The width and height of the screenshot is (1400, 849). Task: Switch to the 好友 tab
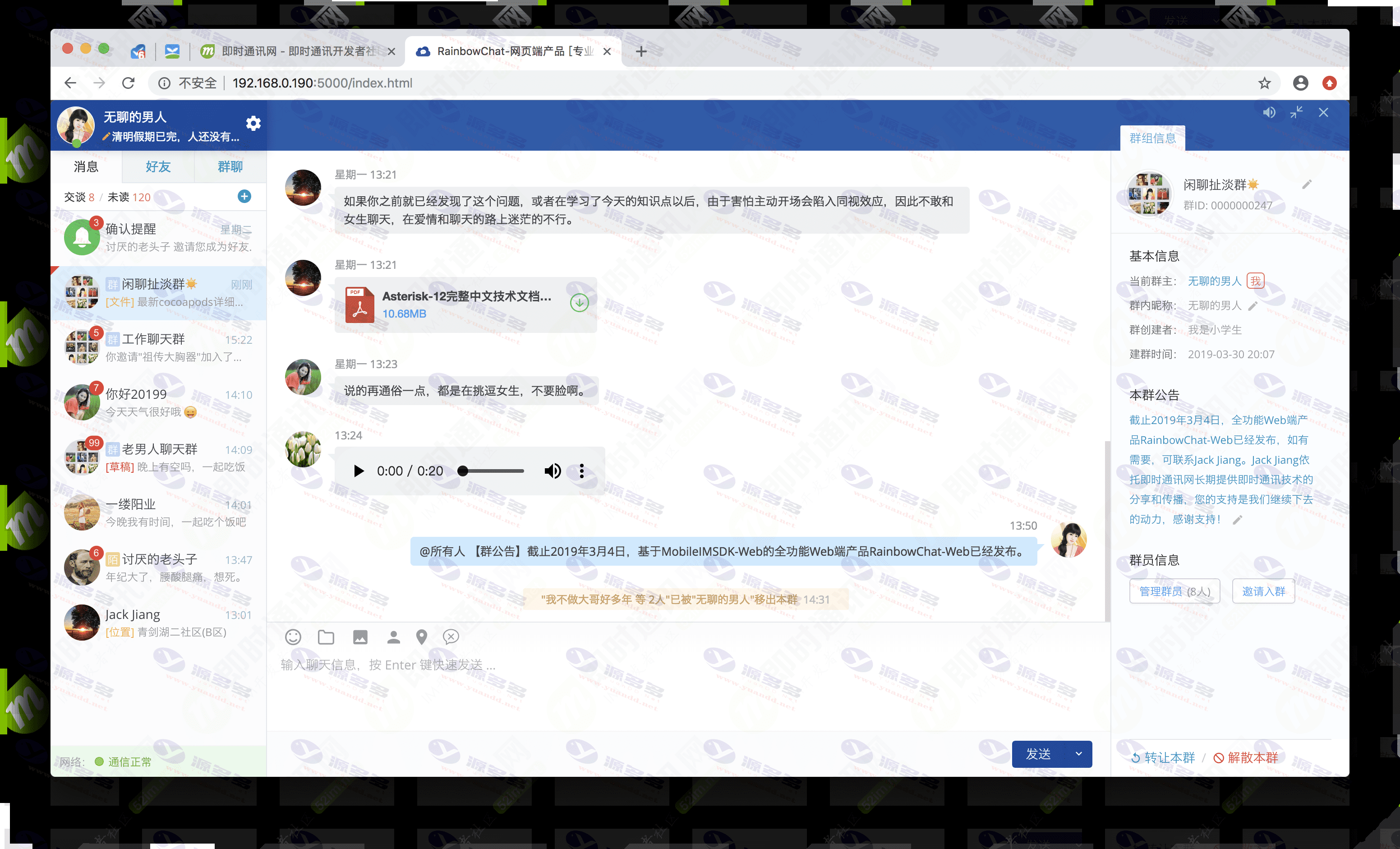[158, 166]
